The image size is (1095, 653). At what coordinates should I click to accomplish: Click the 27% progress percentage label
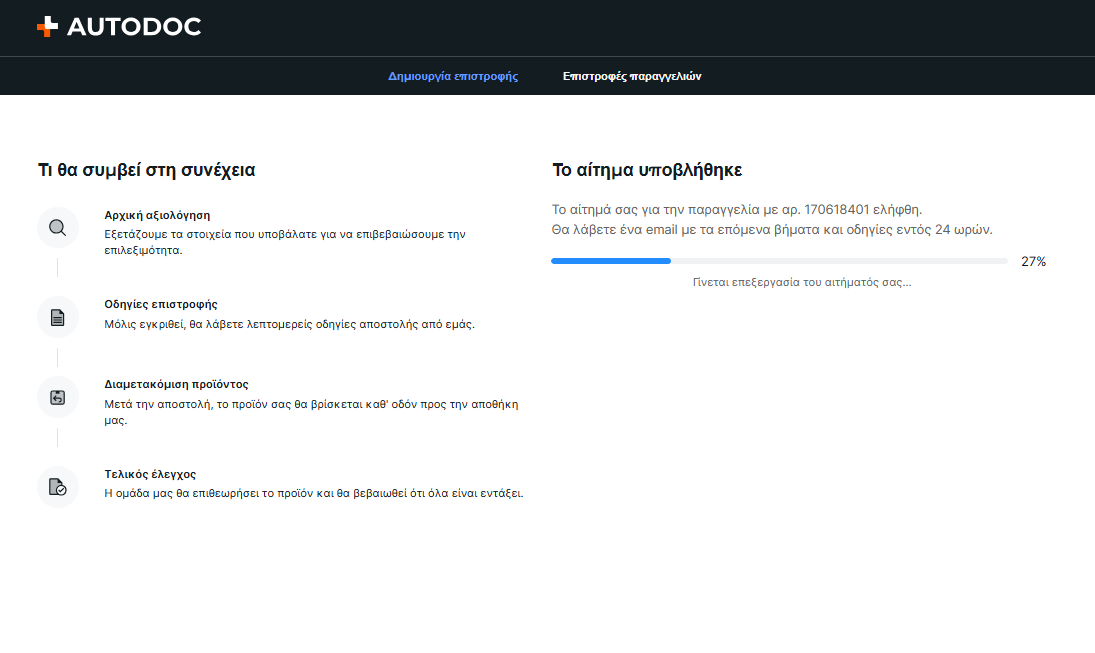click(1034, 262)
